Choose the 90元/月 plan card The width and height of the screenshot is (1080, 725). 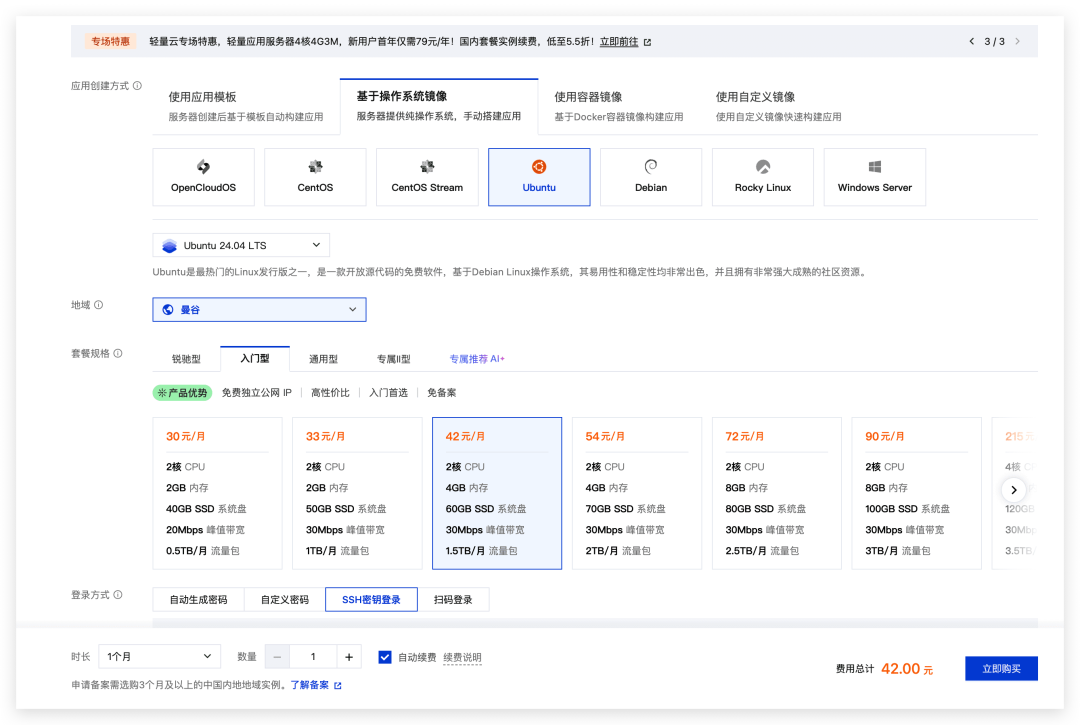tap(916, 493)
